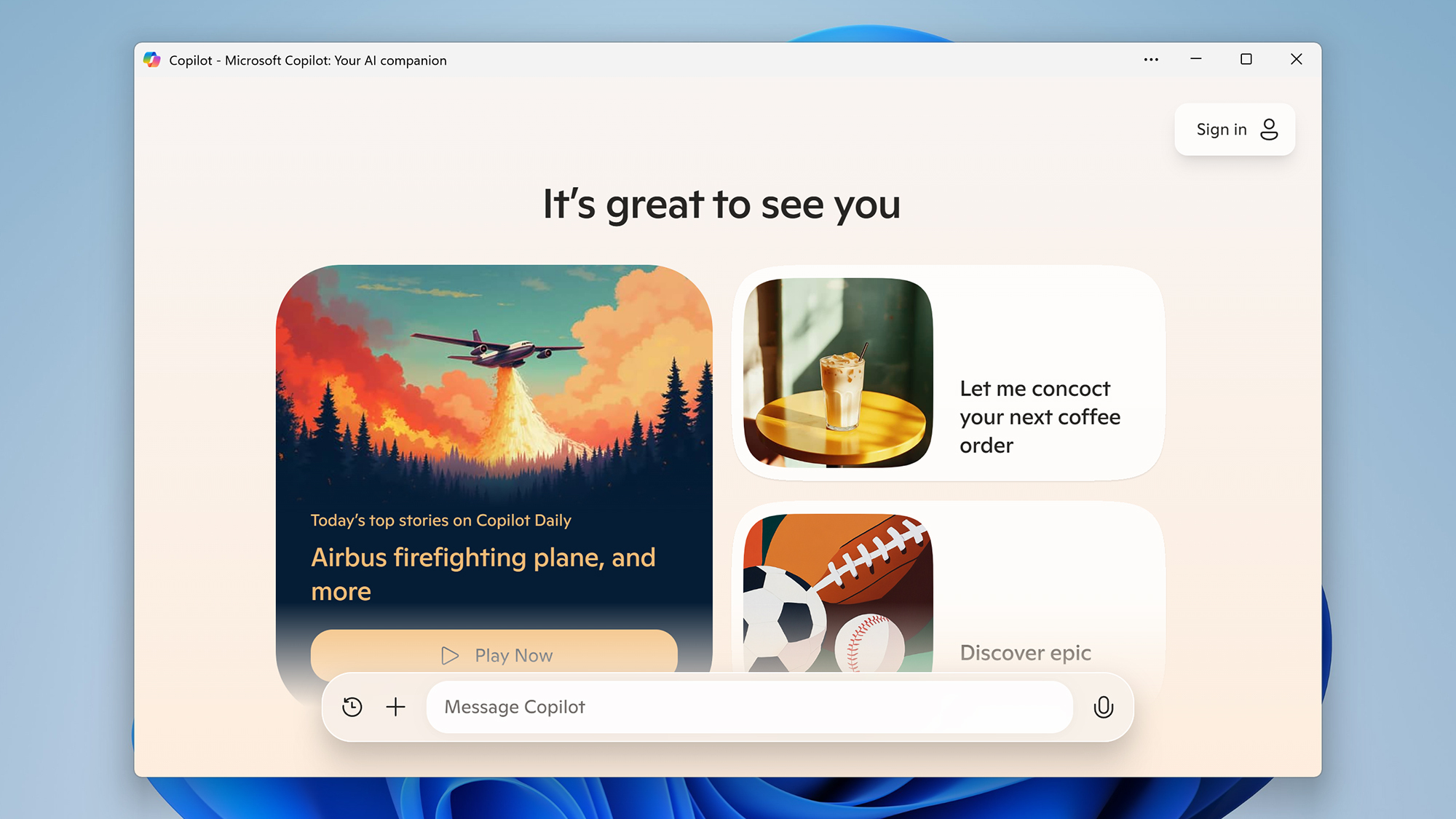
Task: Click the restore down window button
Action: point(1246,59)
